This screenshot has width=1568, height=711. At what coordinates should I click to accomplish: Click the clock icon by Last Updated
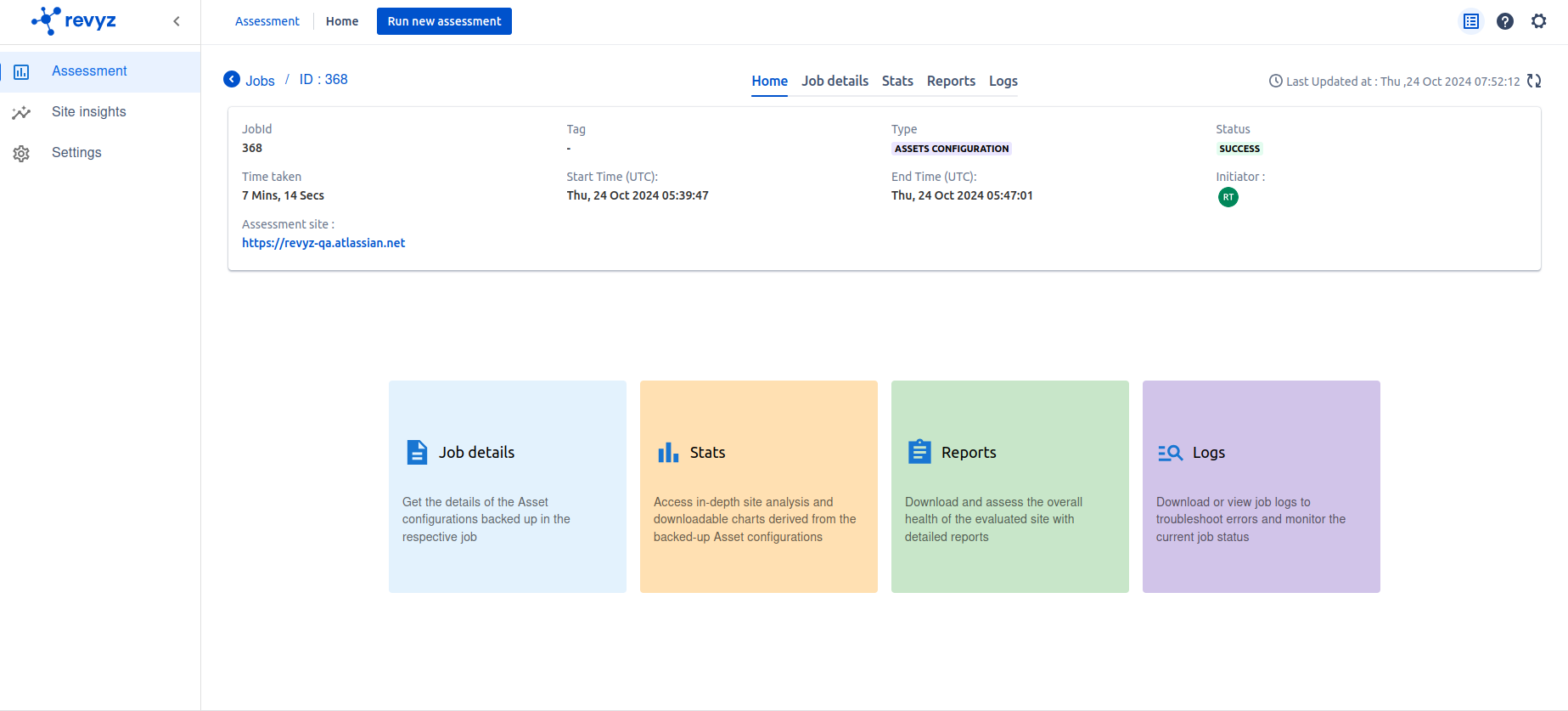[x=1275, y=82]
